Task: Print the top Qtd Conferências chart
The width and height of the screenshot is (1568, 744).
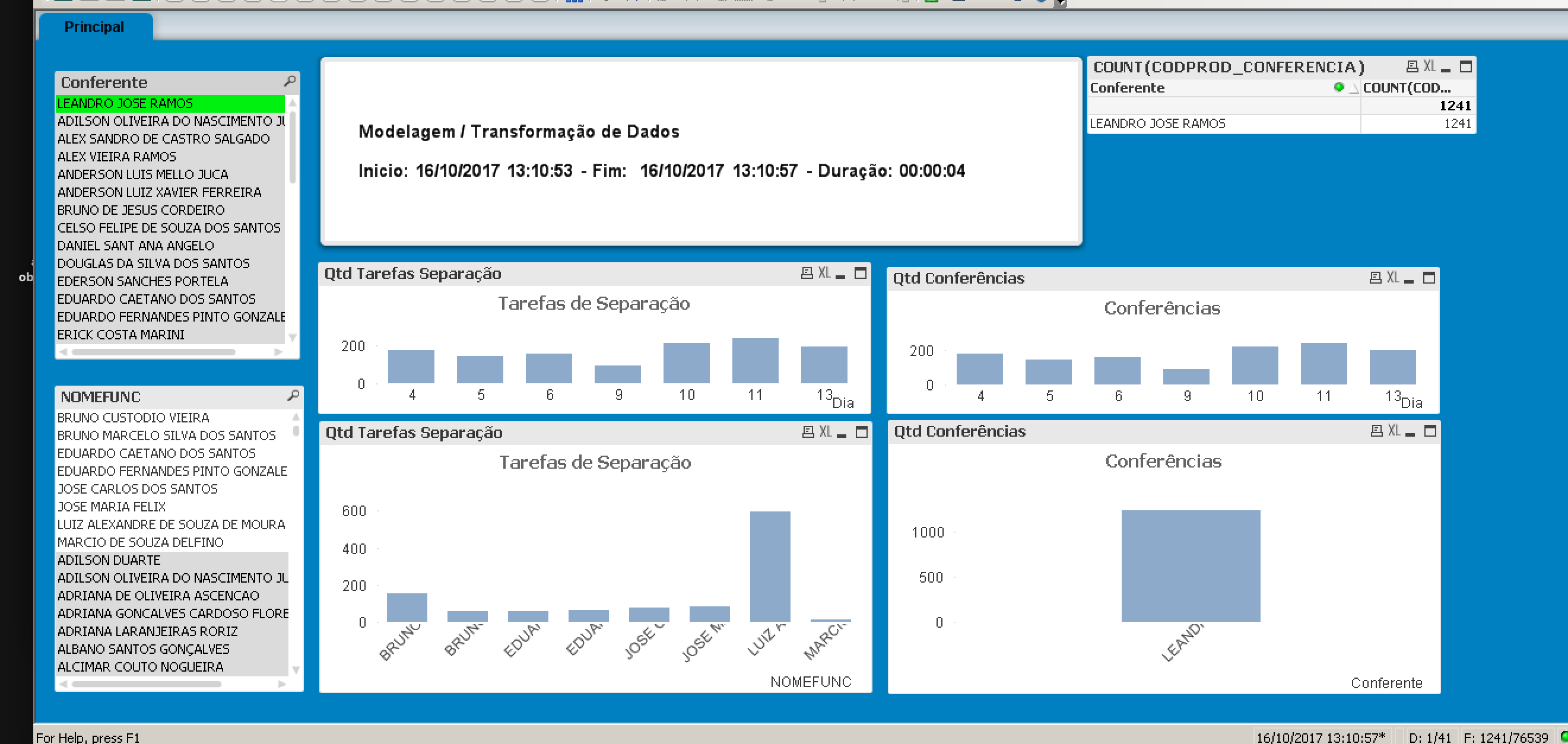Action: tap(1375, 278)
